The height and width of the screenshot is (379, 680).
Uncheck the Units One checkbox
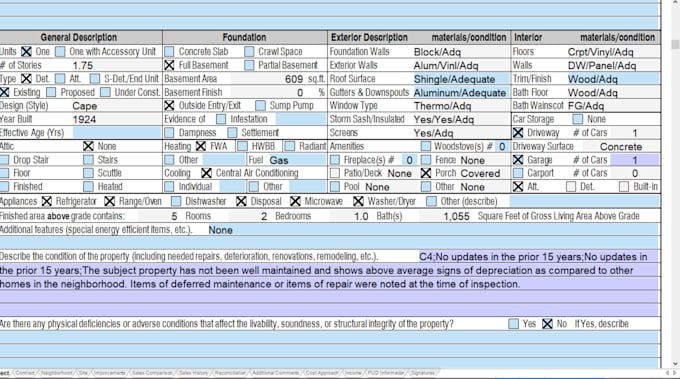point(26,52)
